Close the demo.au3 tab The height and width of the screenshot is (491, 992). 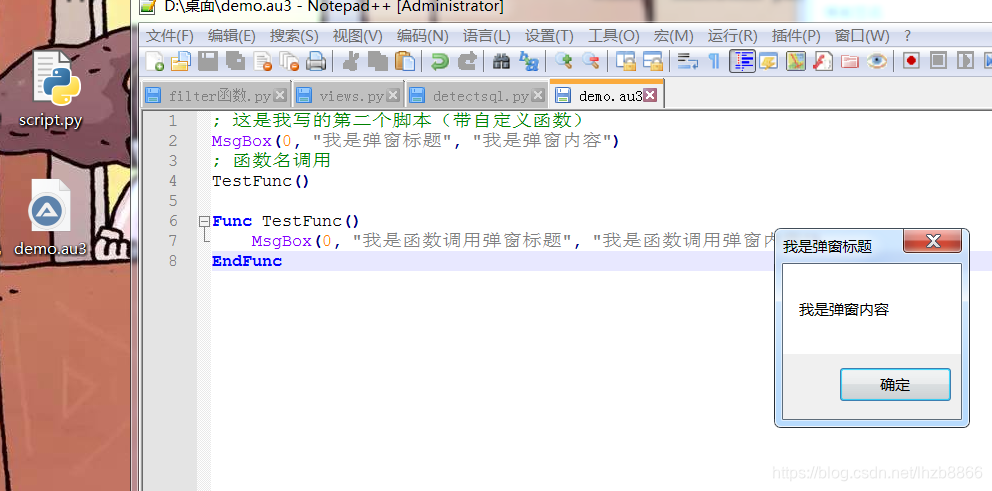[x=650, y=96]
